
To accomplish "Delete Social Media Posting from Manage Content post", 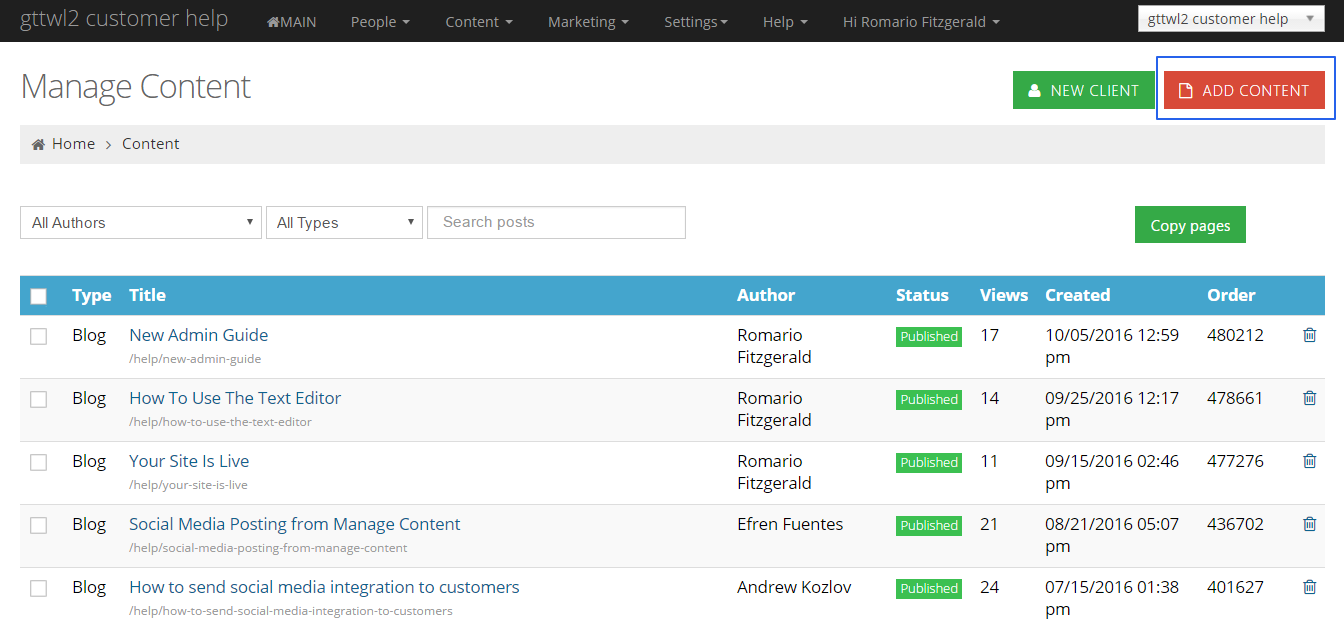I will coord(1309,524).
